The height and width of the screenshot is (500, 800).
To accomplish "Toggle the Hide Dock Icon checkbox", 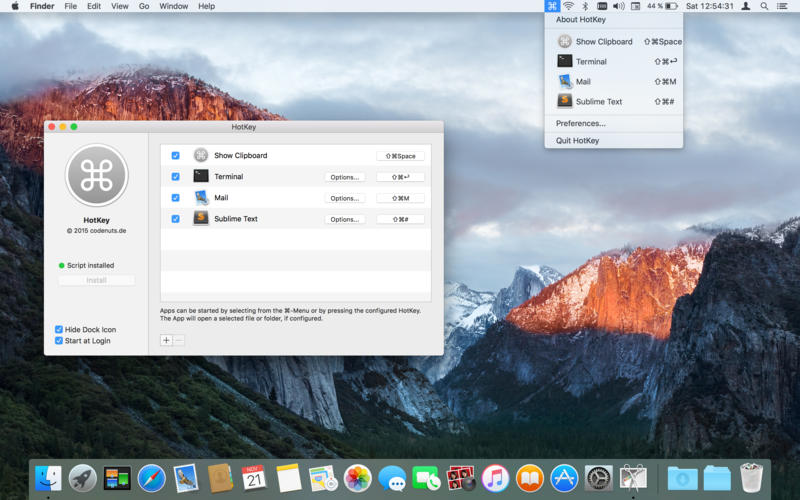I will (59, 329).
